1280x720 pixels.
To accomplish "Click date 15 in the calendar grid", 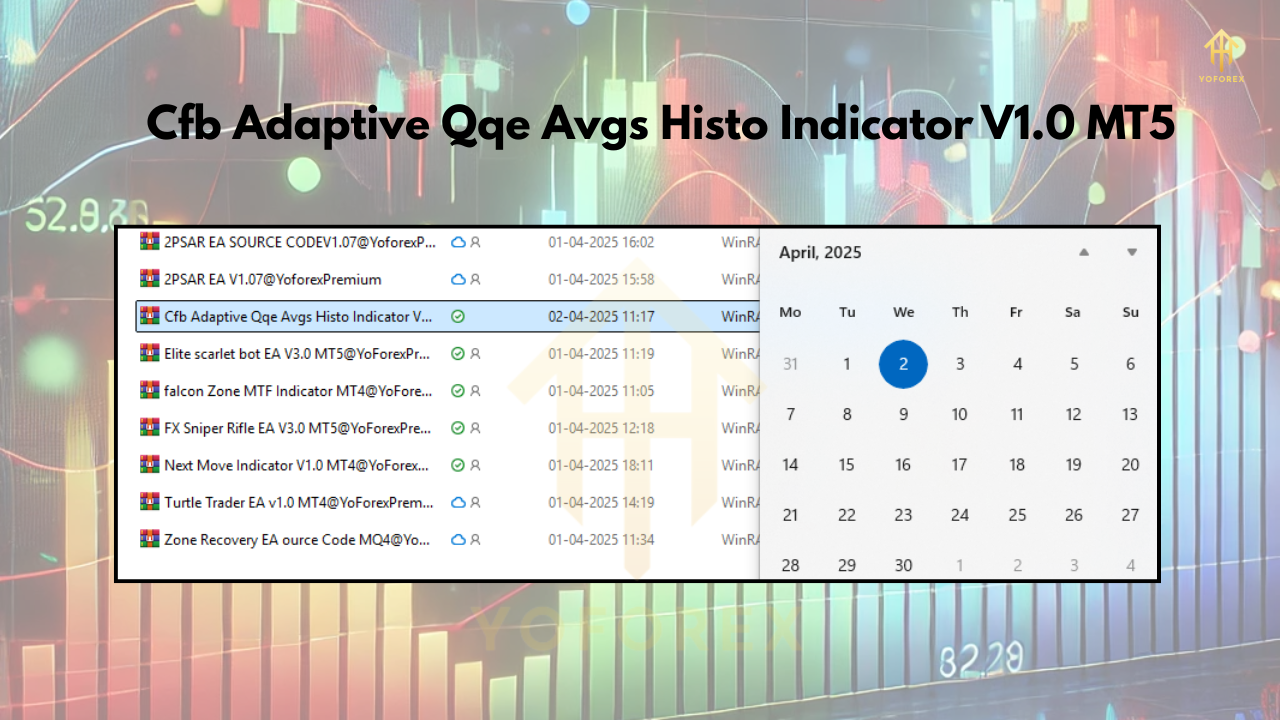I will tap(846, 464).
